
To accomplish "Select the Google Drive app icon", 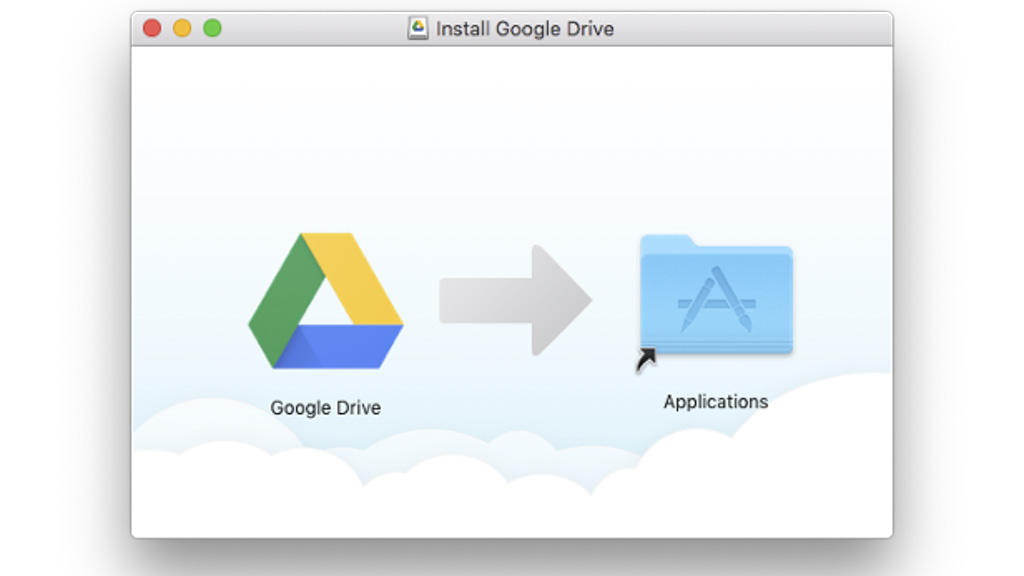I will (325, 300).
